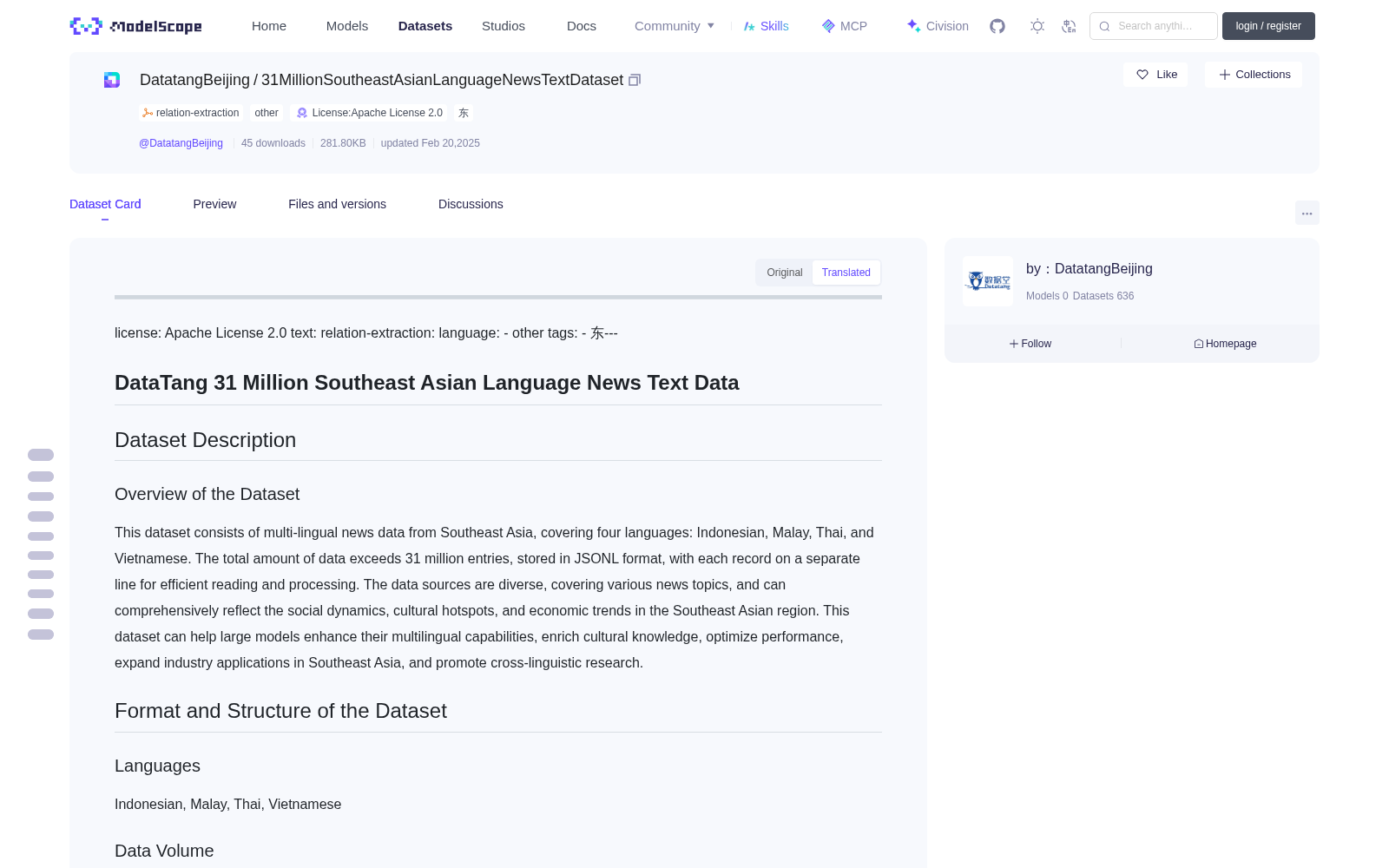This screenshot has height=868, width=1389.
Task: Follow DatatangBeijing
Action: coord(1030,344)
